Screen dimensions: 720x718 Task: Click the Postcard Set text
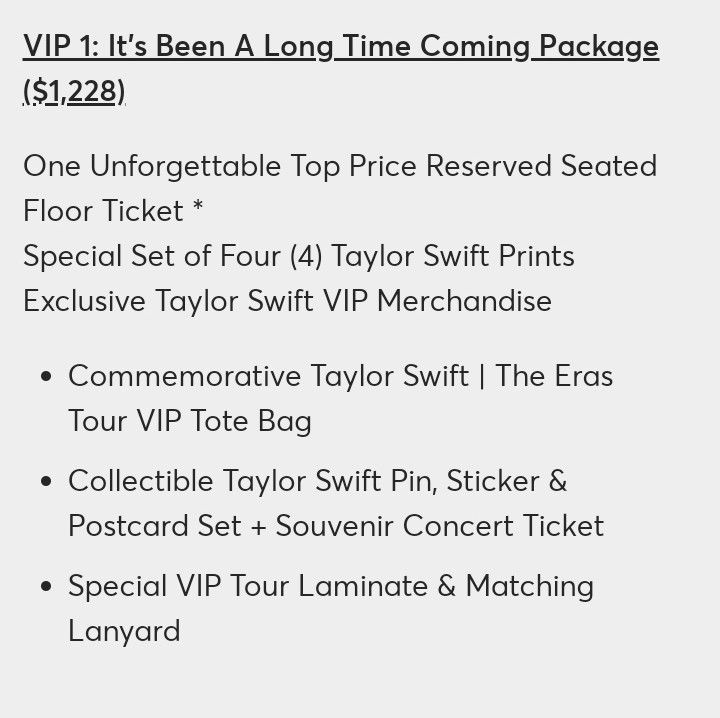click(x=155, y=525)
